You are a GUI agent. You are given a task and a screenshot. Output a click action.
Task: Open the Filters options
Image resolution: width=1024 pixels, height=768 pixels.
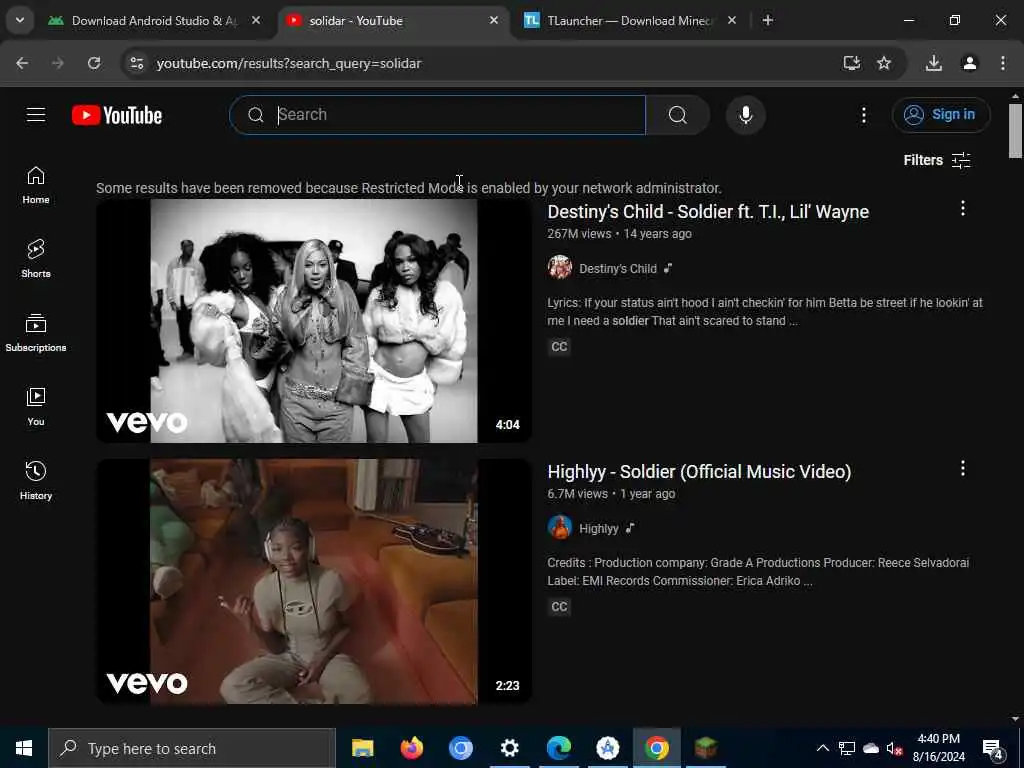pyautogui.click(x=936, y=160)
